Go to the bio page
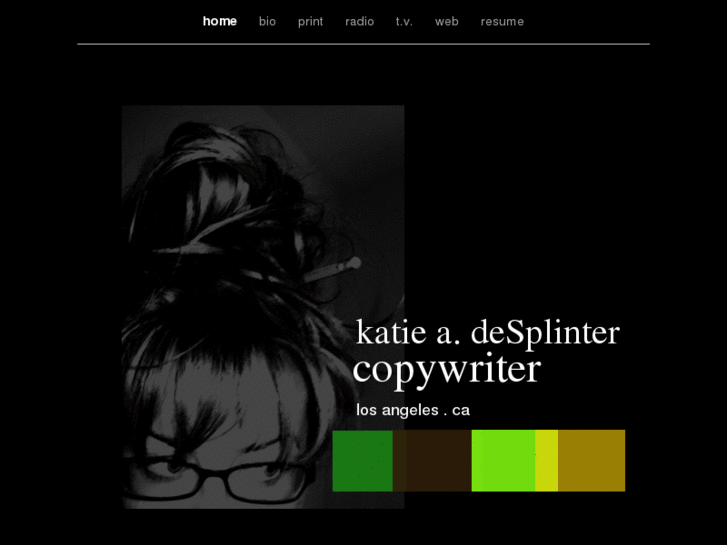The height and width of the screenshot is (545, 727). click(x=267, y=21)
